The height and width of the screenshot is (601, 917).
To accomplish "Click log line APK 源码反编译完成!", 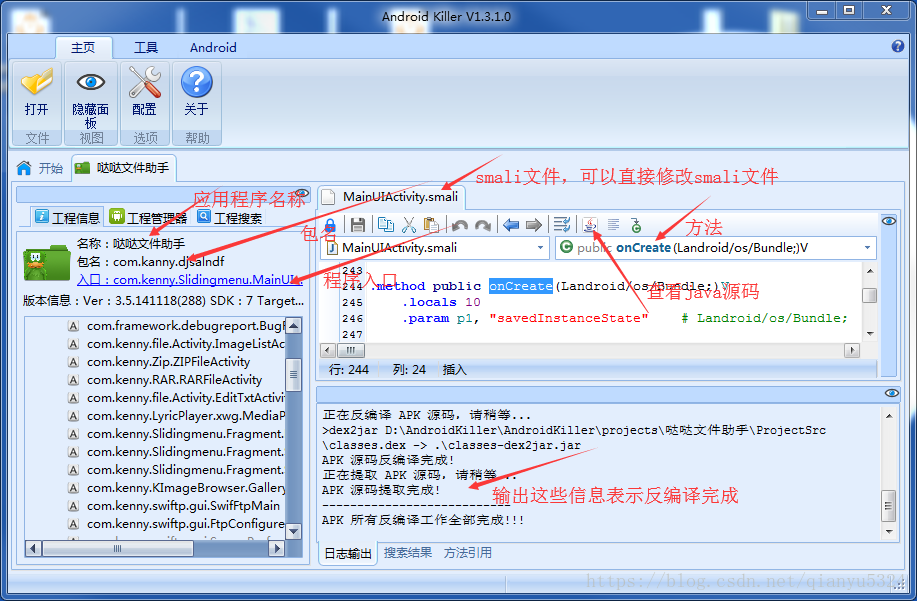I will (x=388, y=461).
